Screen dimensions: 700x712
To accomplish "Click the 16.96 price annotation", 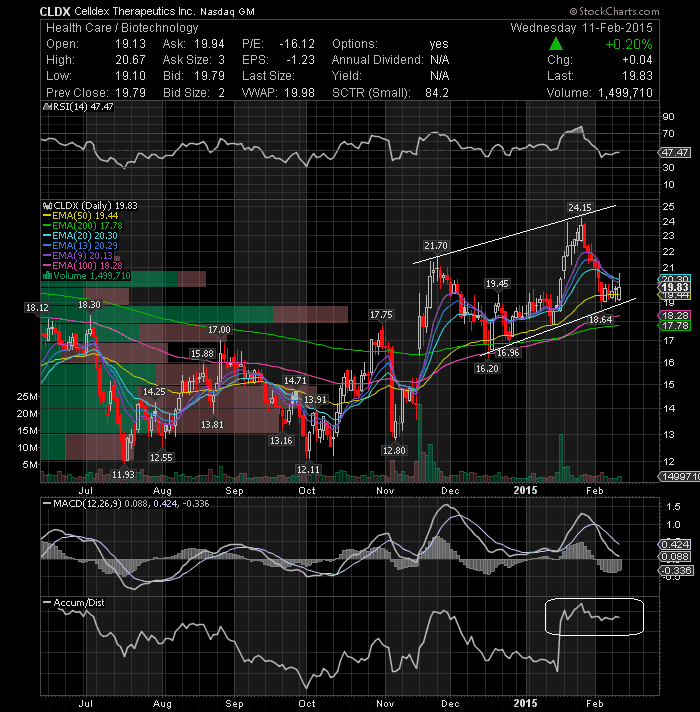I will pos(508,352).
